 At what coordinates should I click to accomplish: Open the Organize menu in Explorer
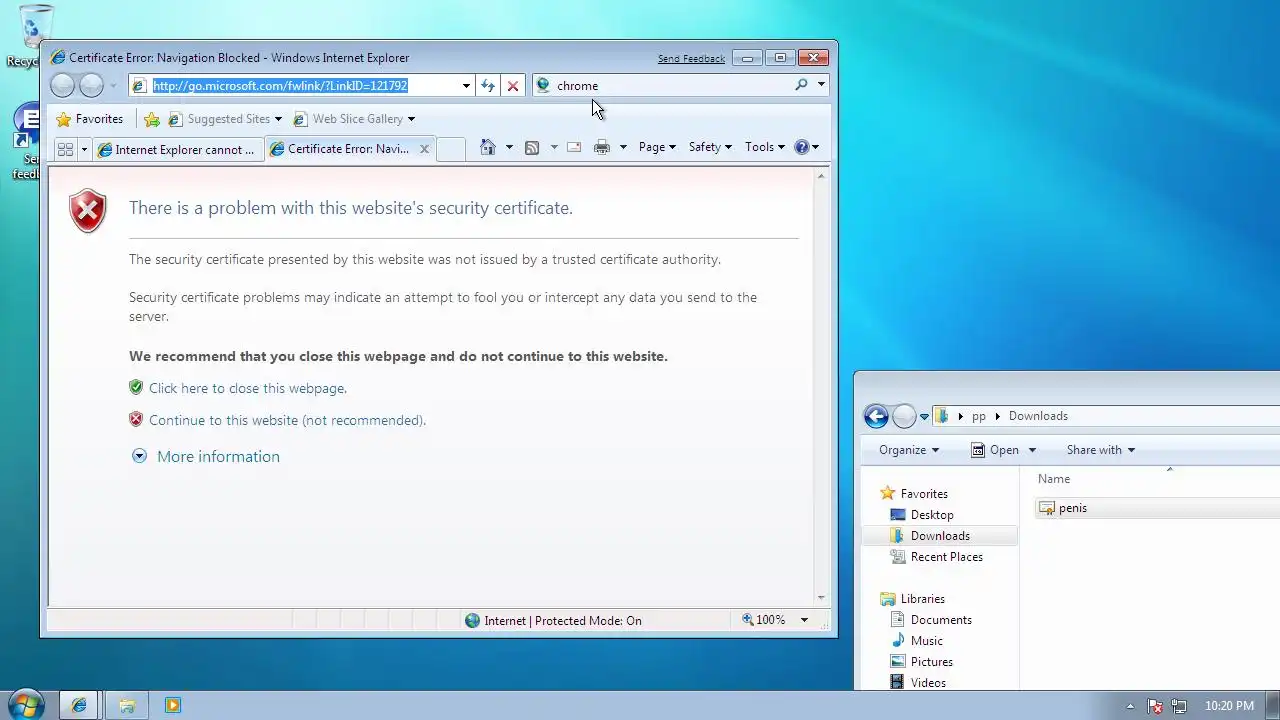coord(909,450)
